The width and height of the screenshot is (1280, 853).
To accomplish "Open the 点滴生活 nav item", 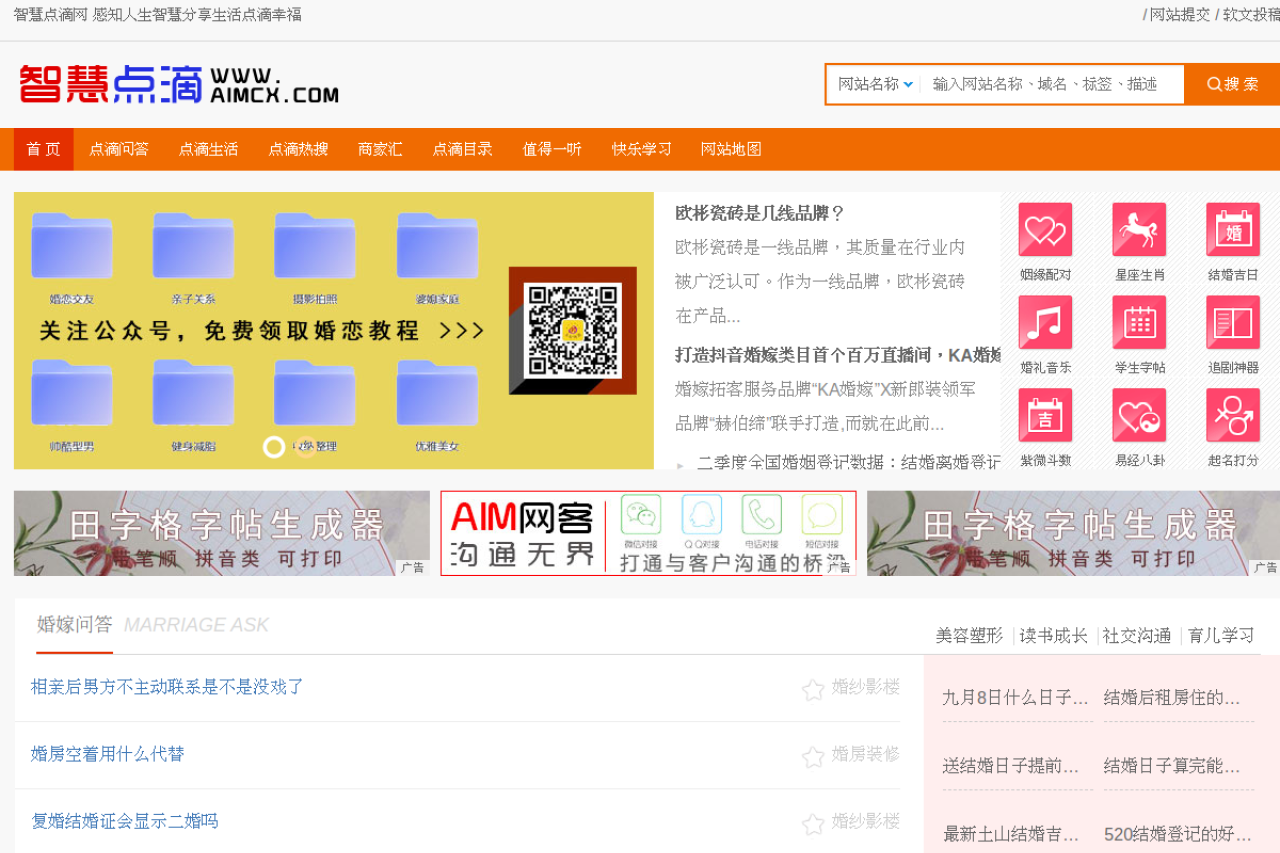I will click(208, 149).
